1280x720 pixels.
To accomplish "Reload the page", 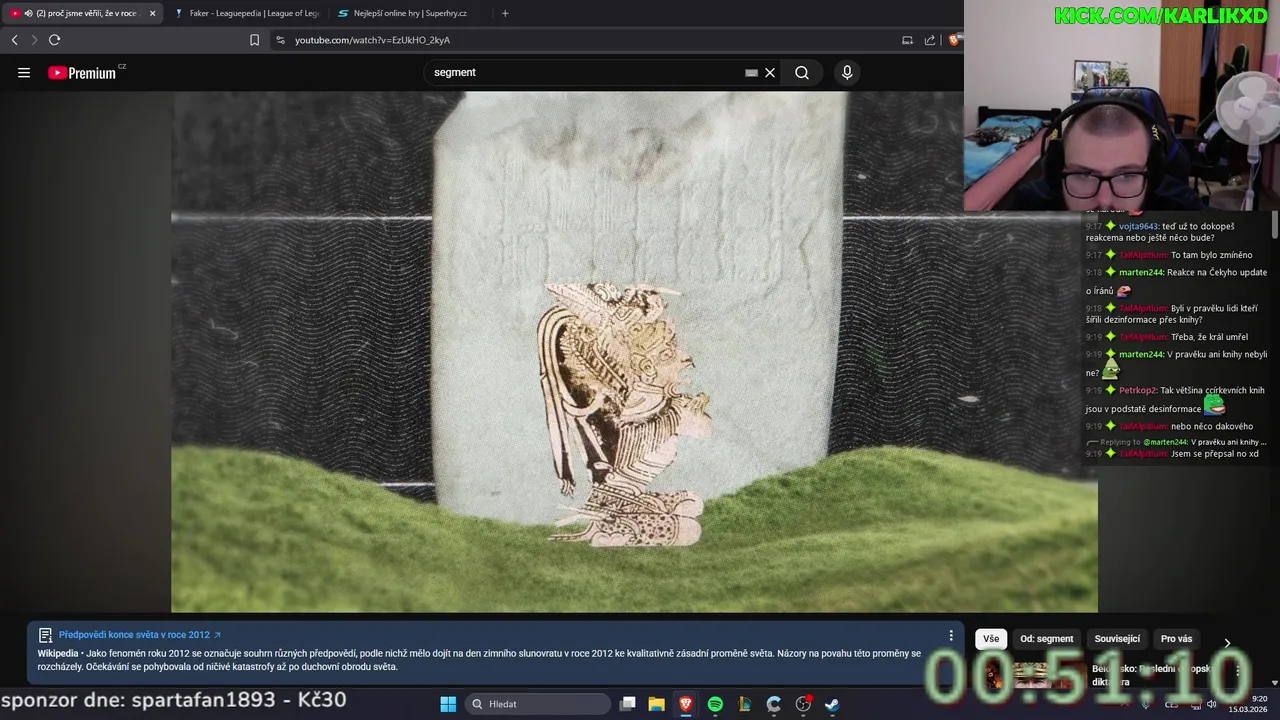I will point(55,40).
